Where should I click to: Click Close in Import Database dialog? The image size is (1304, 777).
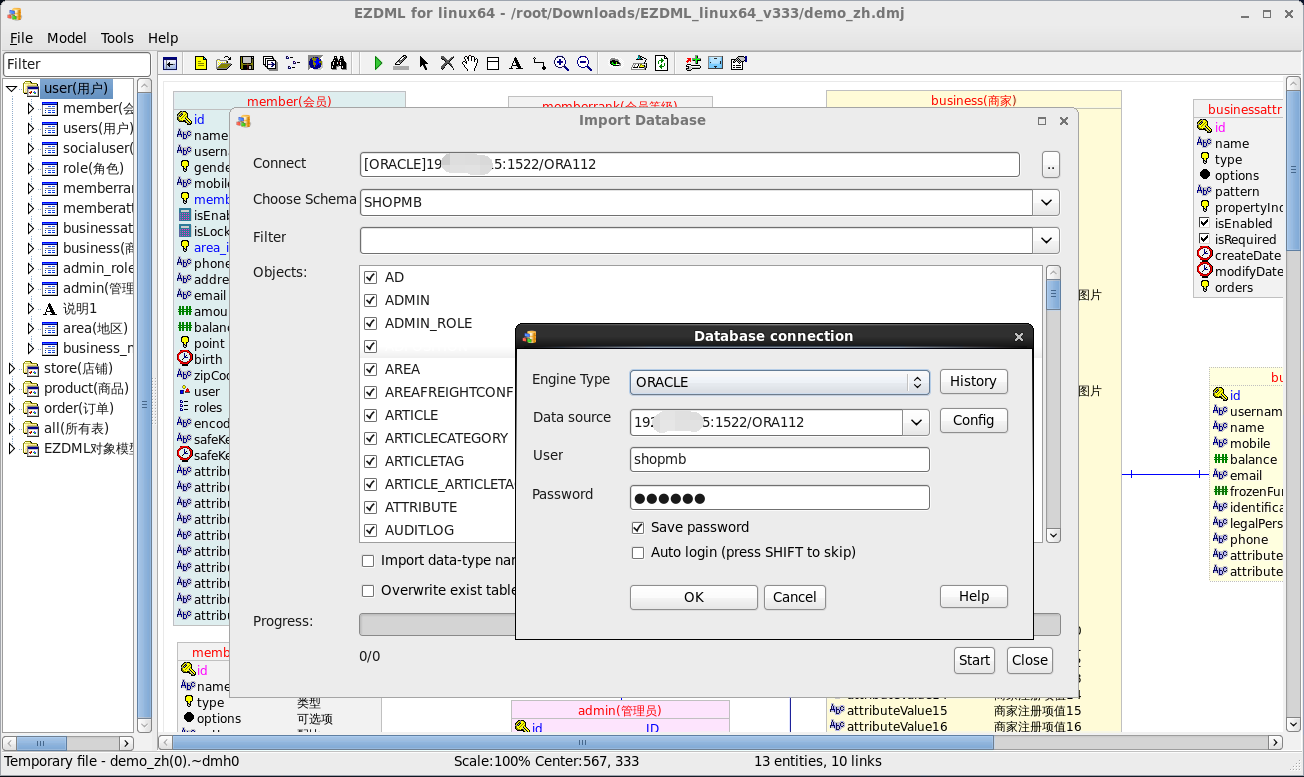(1029, 660)
